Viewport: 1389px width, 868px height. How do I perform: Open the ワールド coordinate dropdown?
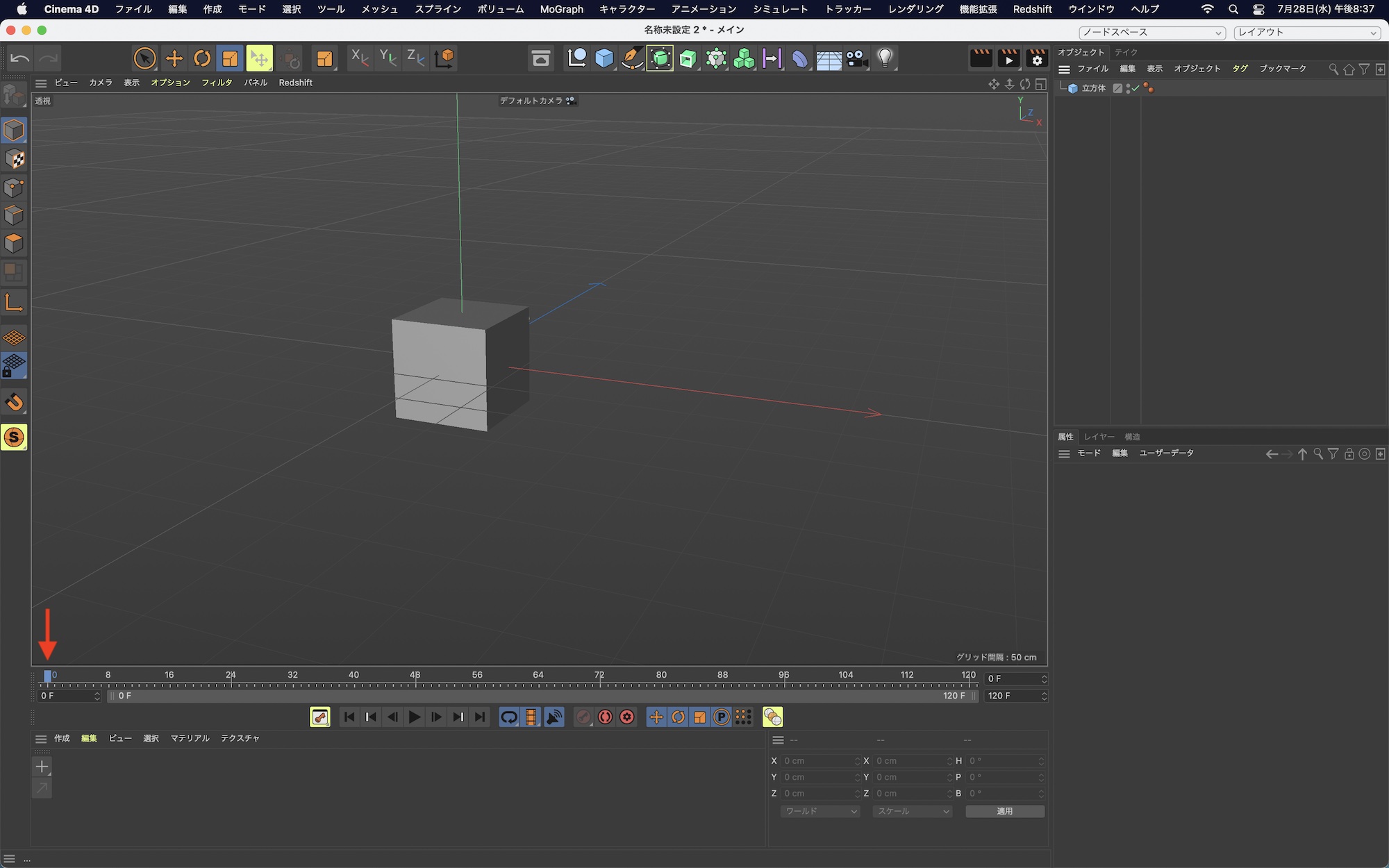click(x=820, y=811)
